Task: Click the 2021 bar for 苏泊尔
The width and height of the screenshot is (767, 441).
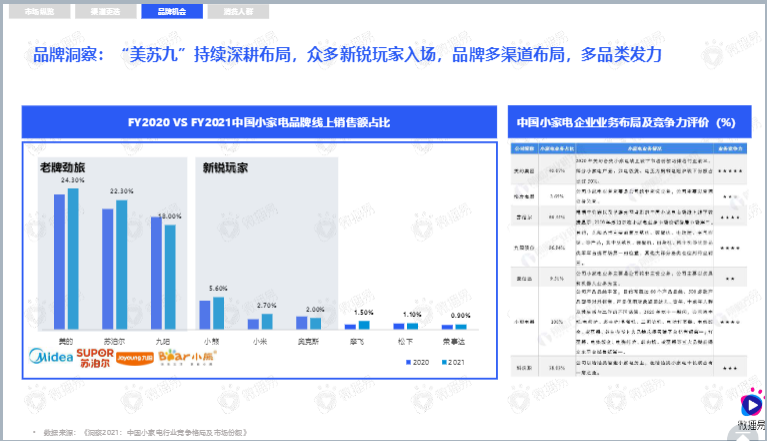Action: (x=121, y=265)
